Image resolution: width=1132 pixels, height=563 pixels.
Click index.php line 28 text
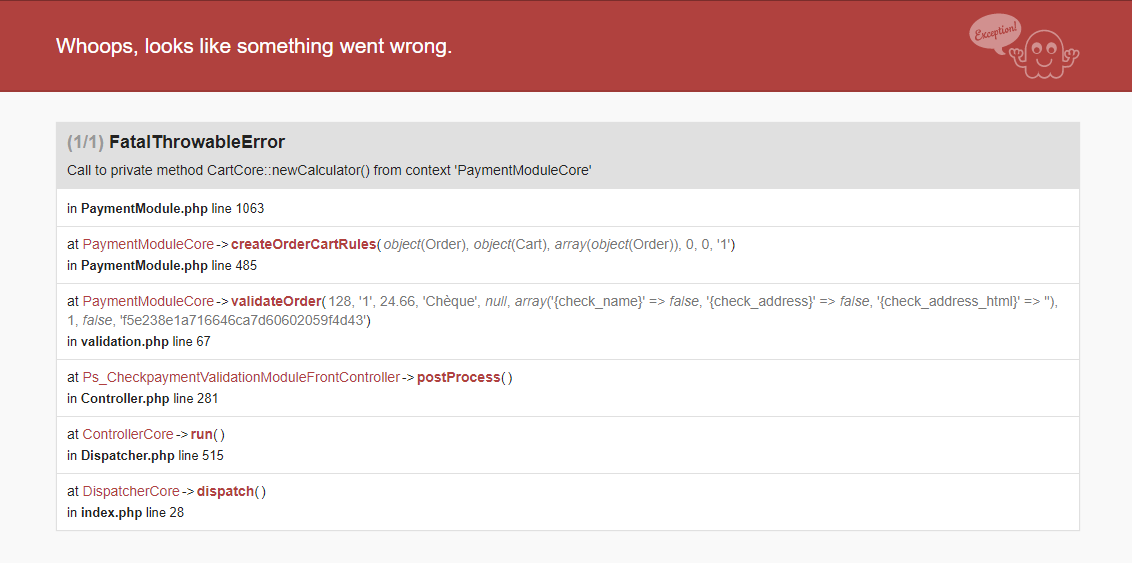coord(126,512)
